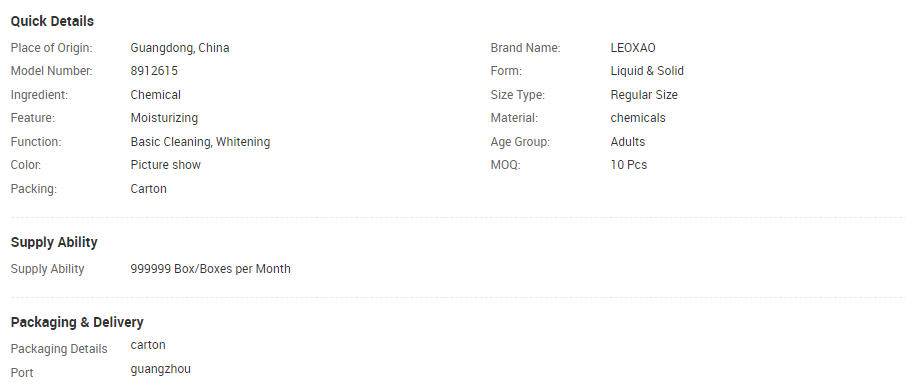905x386 pixels.
Task: Click the Packaging Details label
Action: click(59, 349)
